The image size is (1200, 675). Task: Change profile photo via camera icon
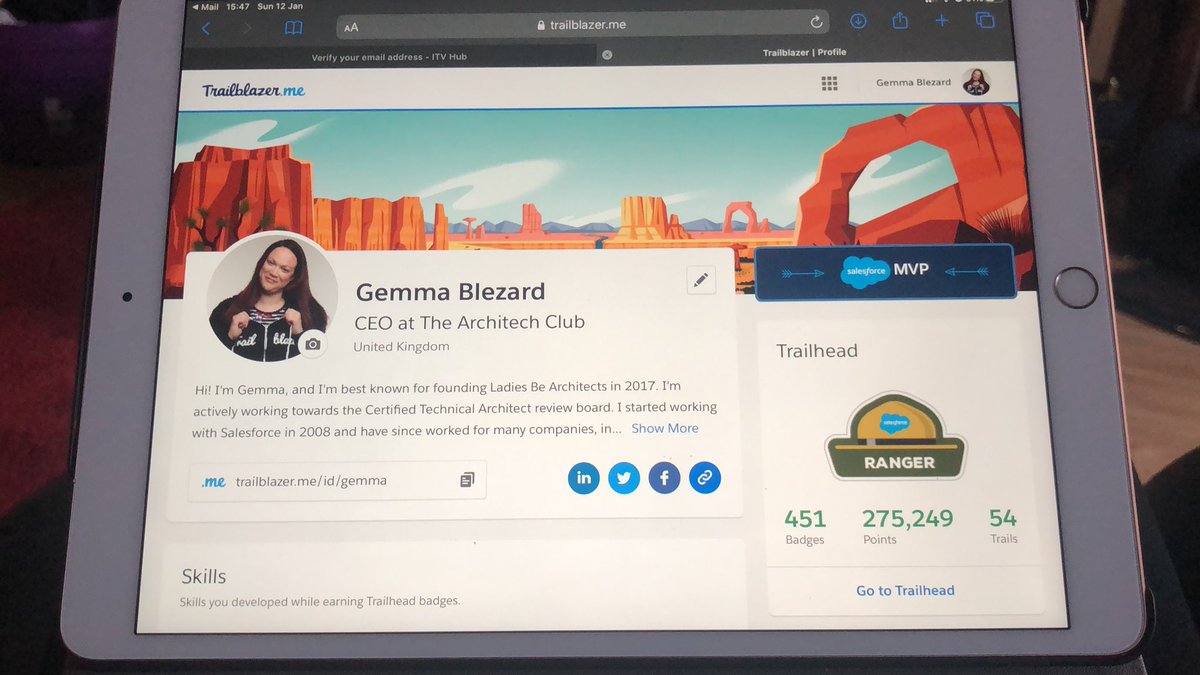pos(313,344)
